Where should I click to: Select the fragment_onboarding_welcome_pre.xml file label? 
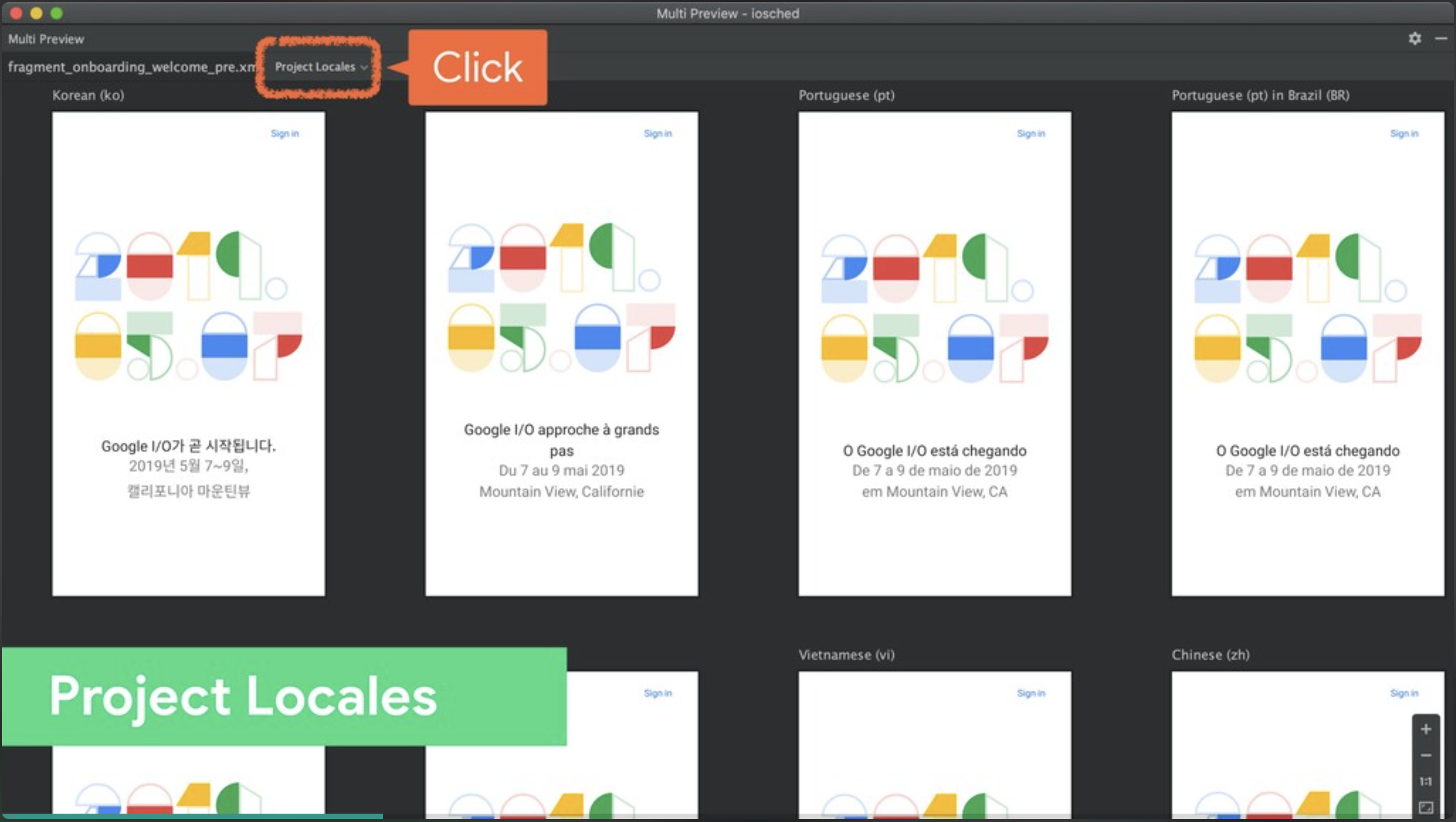[131, 66]
